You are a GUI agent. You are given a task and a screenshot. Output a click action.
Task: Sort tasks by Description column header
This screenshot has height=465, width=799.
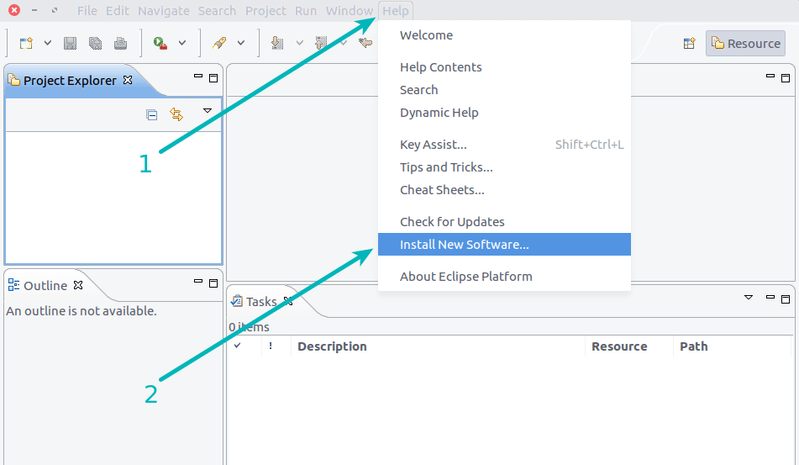[x=332, y=346]
